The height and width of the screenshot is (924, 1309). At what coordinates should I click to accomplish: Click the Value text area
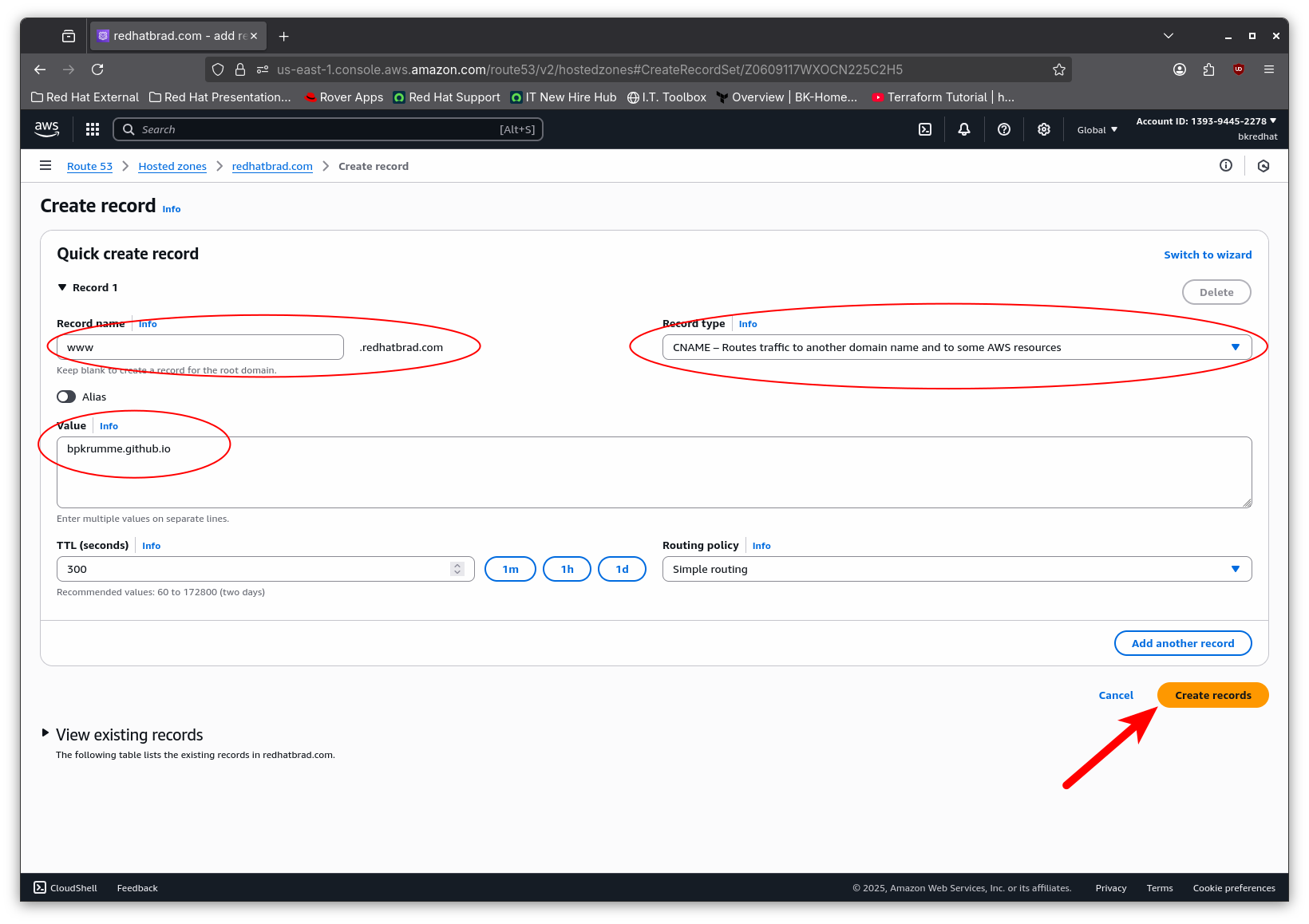(654, 472)
